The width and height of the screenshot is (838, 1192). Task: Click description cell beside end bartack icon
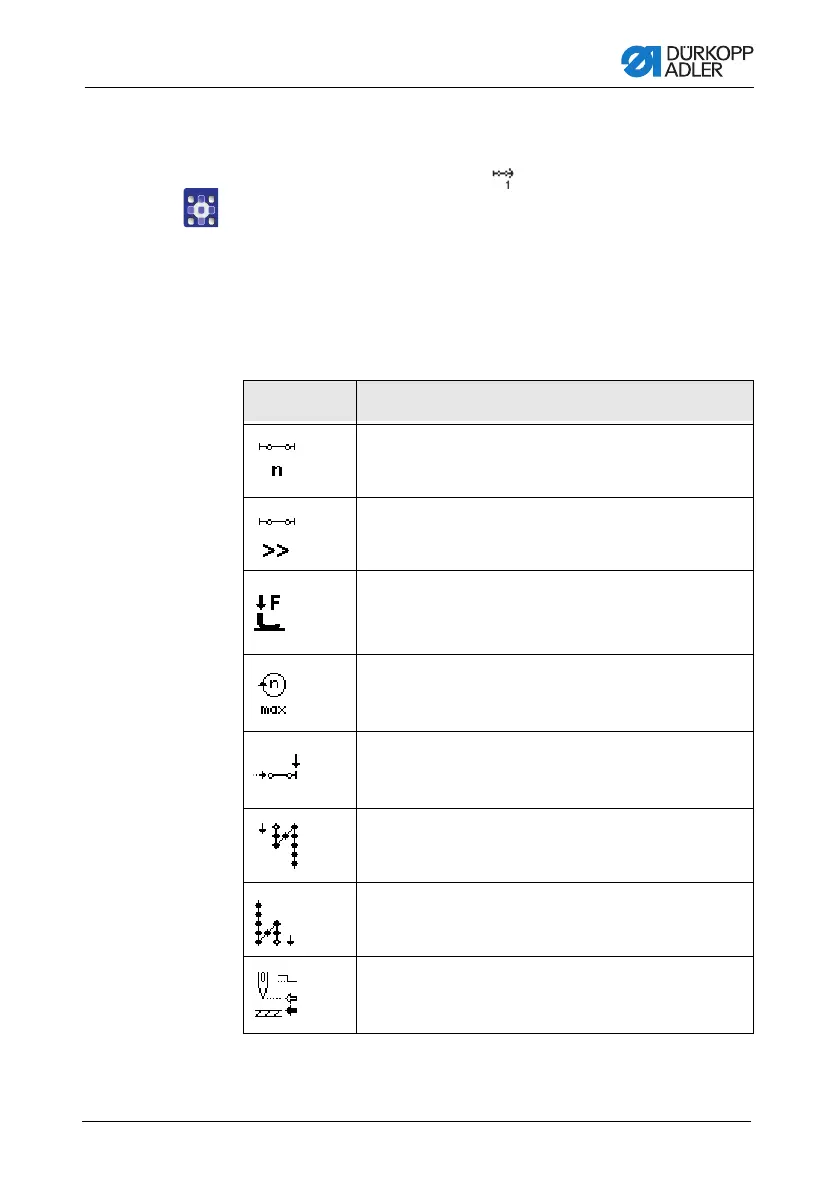(x=554, y=919)
